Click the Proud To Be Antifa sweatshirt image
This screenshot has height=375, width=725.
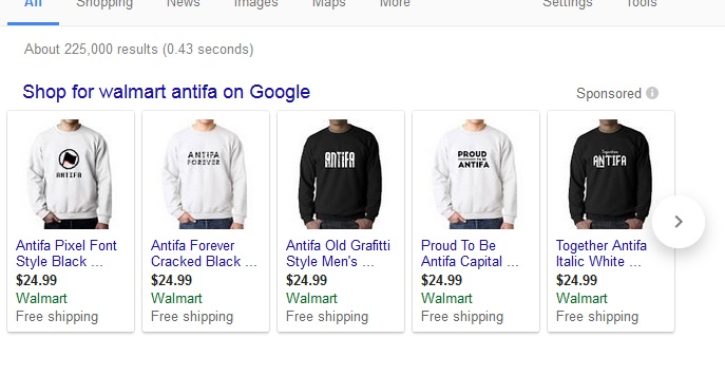(x=475, y=174)
